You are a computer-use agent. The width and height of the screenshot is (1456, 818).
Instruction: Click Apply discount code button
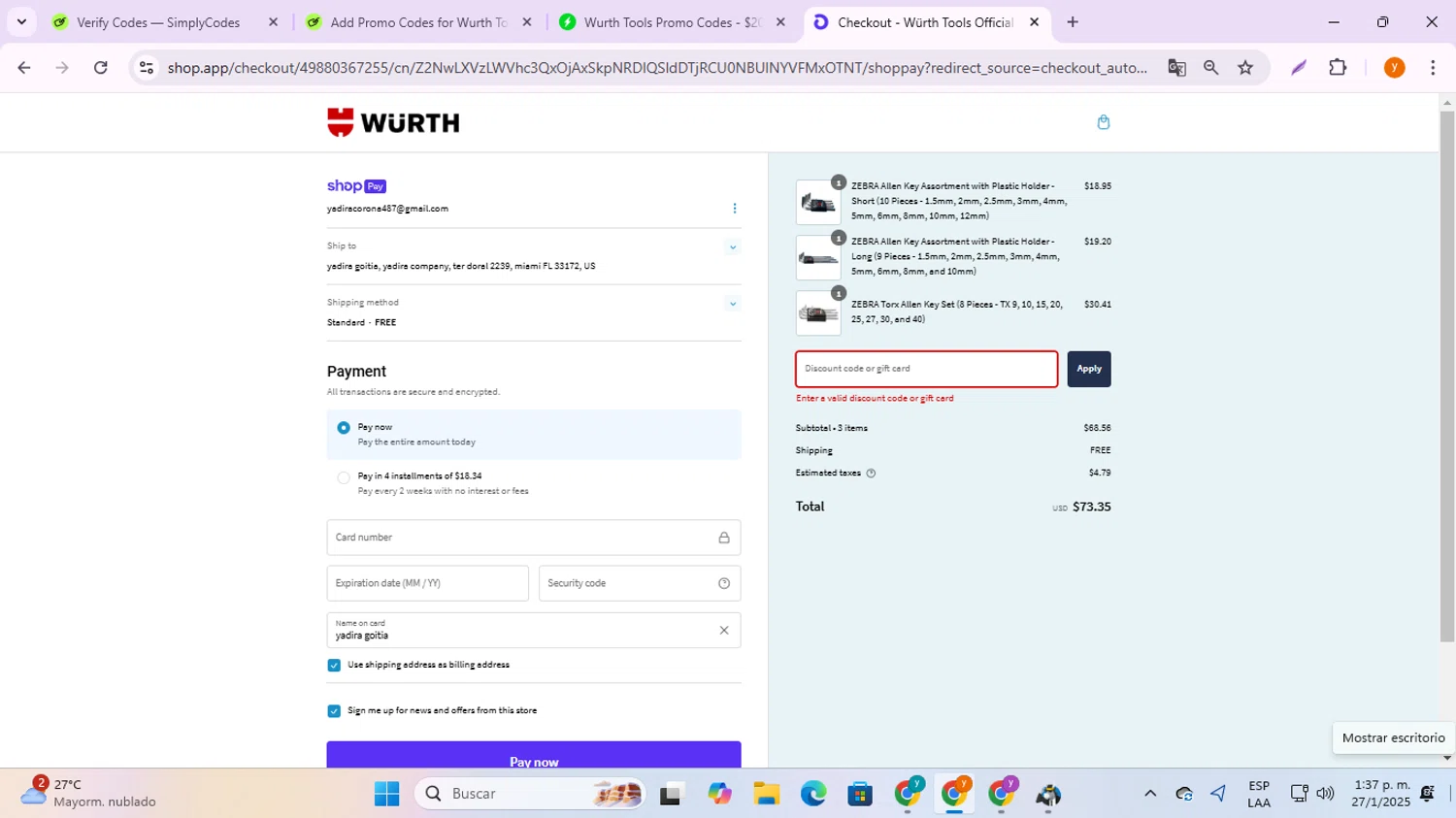(x=1089, y=370)
